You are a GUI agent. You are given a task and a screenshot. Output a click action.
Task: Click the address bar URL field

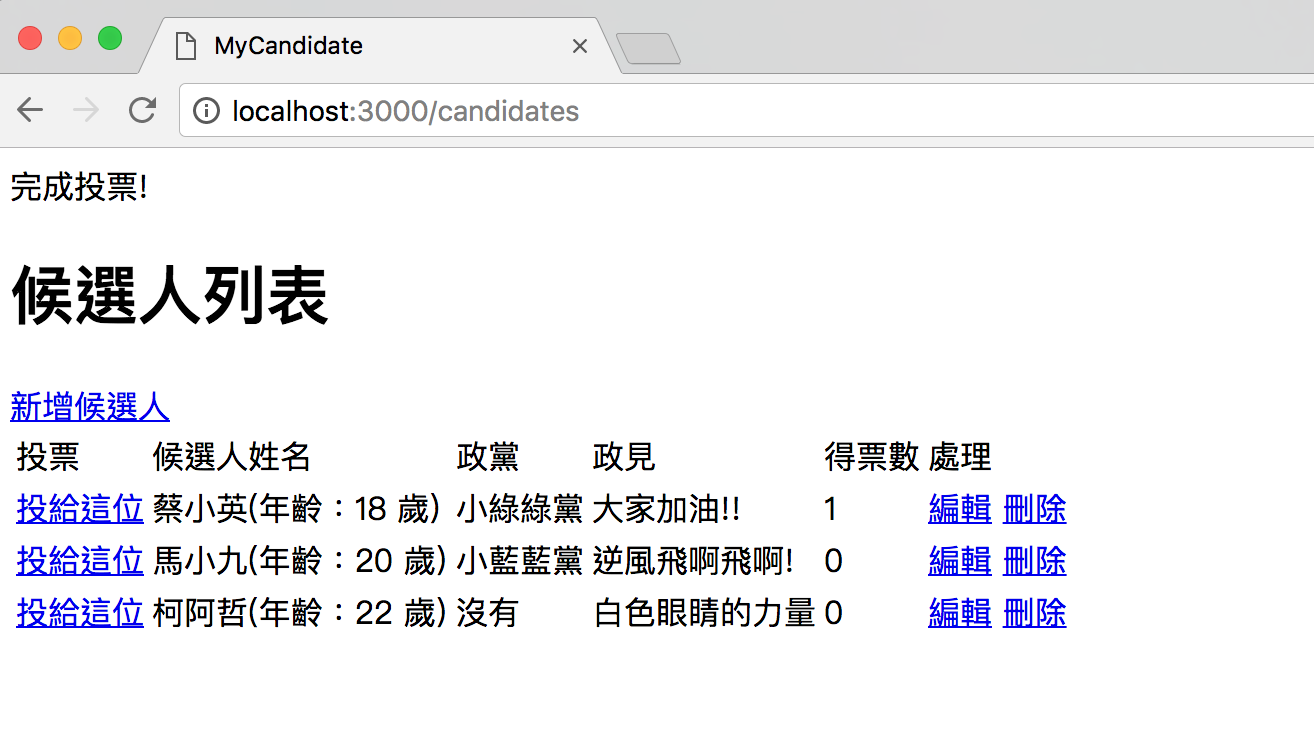coord(700,110)
